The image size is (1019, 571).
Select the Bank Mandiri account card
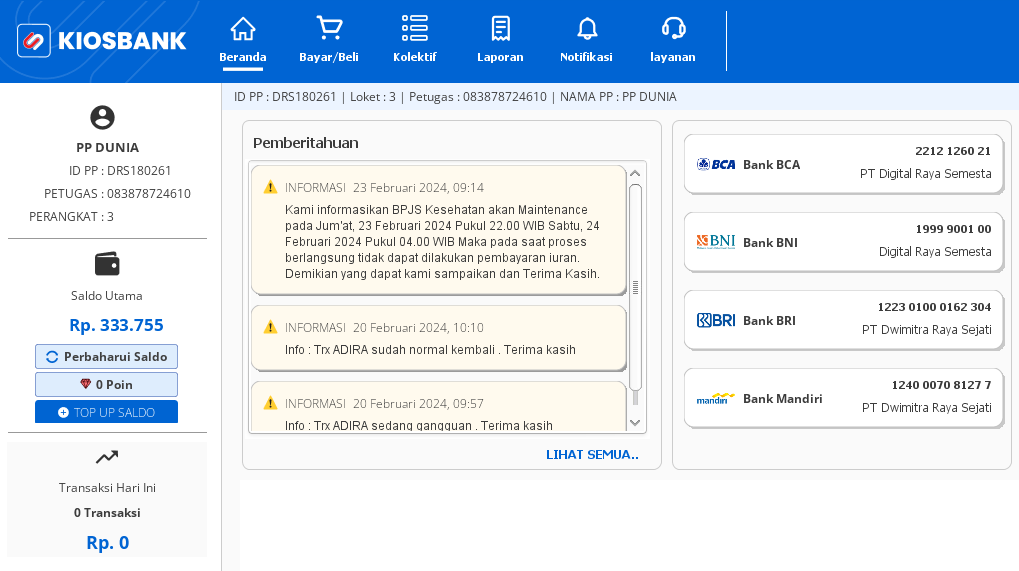click(x=844, y=398)
